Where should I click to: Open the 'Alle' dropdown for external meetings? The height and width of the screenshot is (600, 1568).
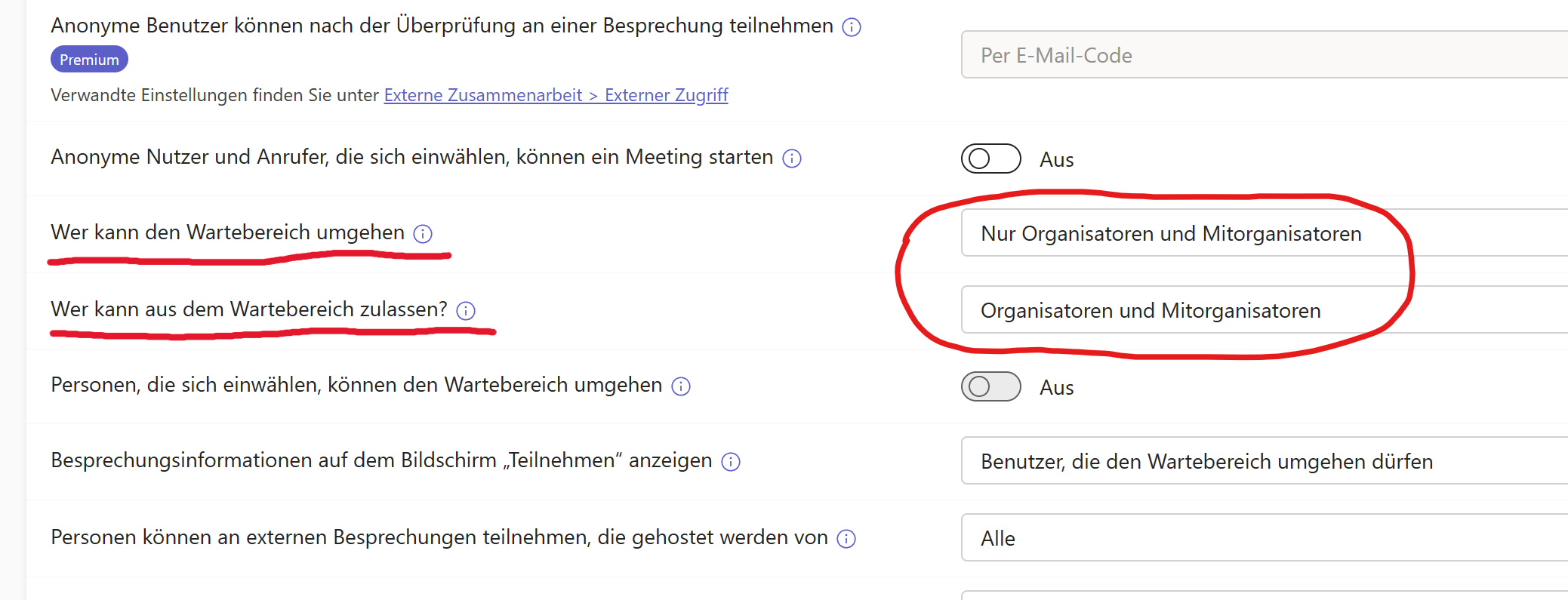pyautogui.click(x=1261, y=538)
